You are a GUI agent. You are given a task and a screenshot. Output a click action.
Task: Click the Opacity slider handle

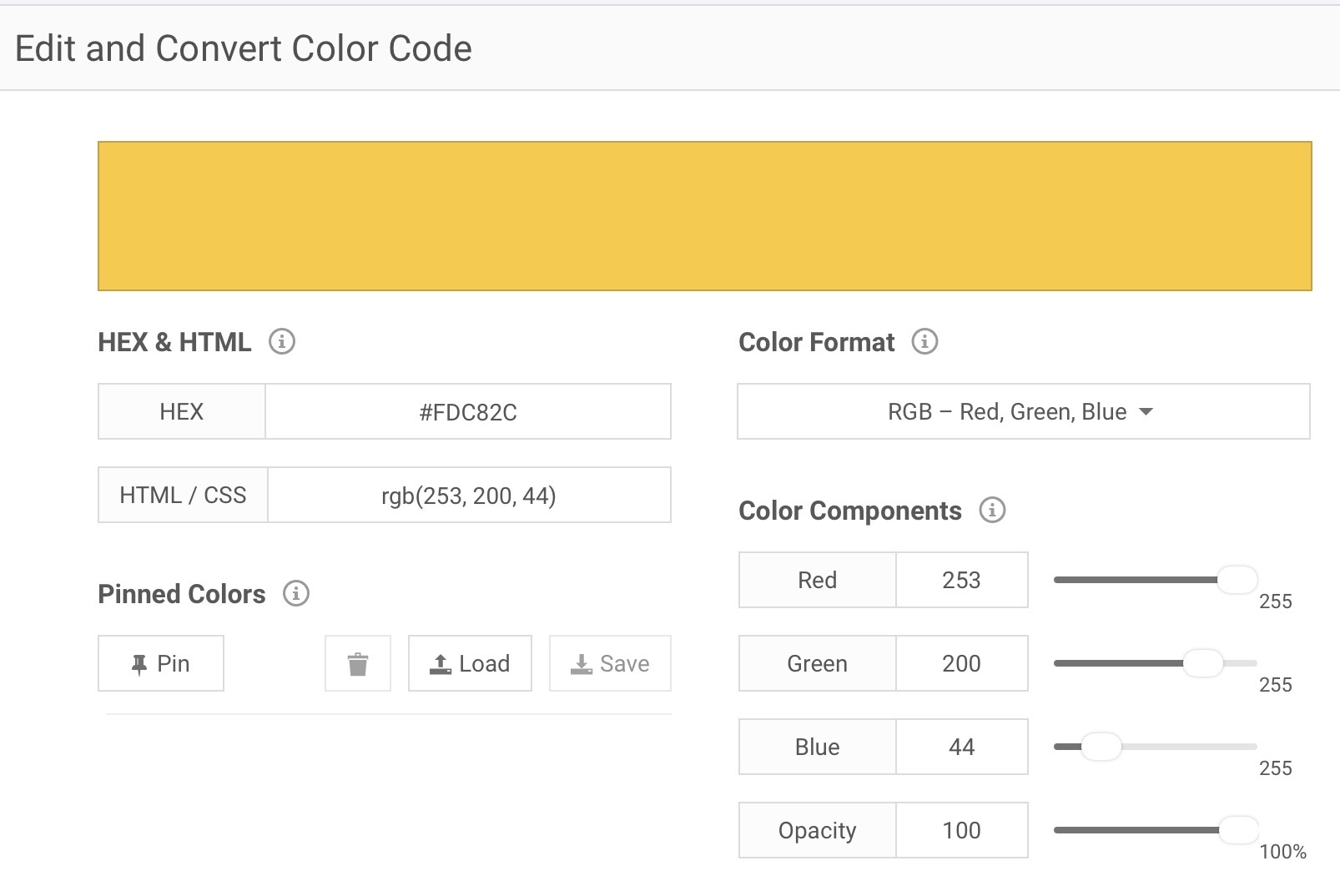coord(1238,829)
